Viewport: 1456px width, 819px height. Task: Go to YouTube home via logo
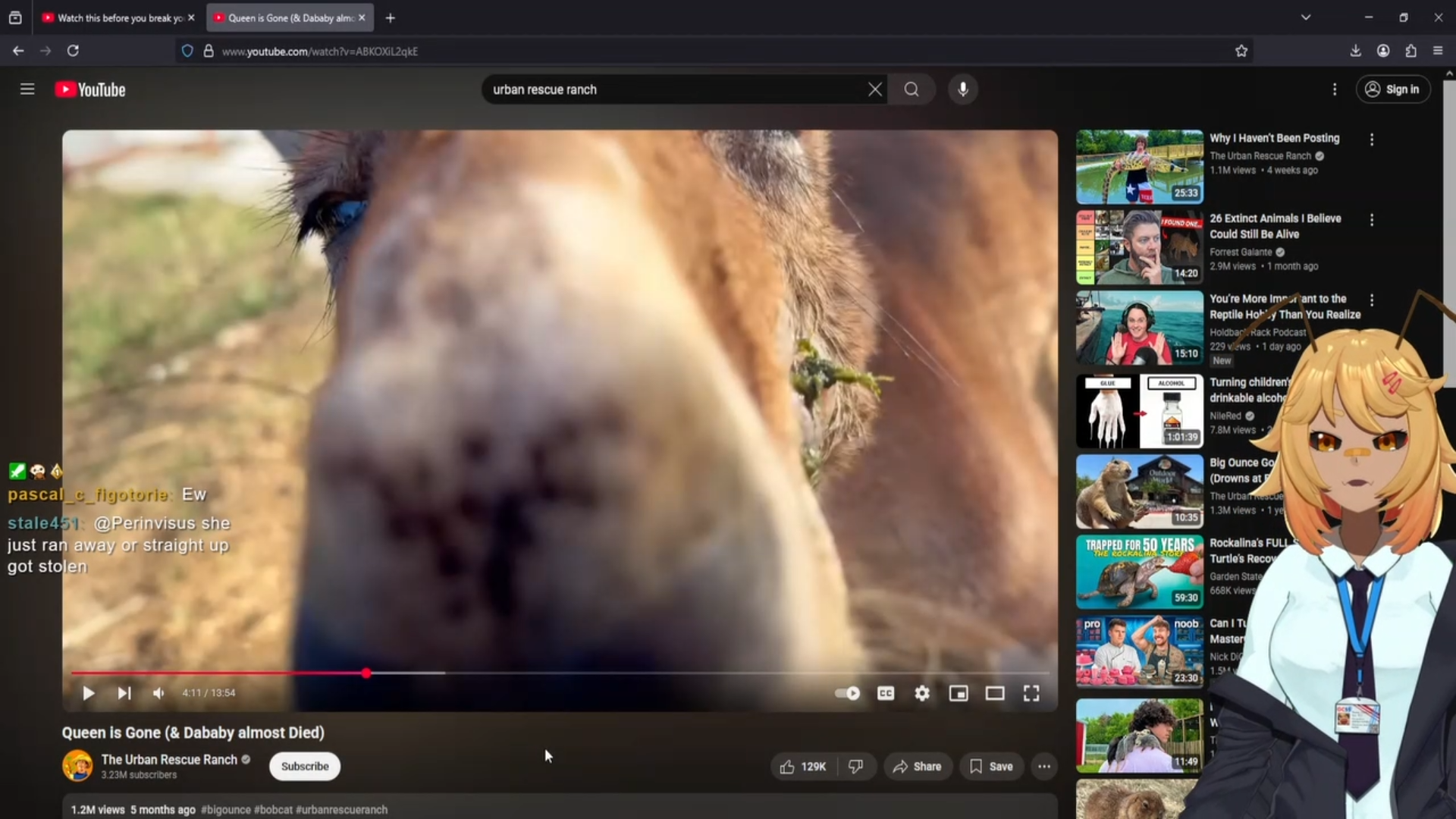click(90, 89)
